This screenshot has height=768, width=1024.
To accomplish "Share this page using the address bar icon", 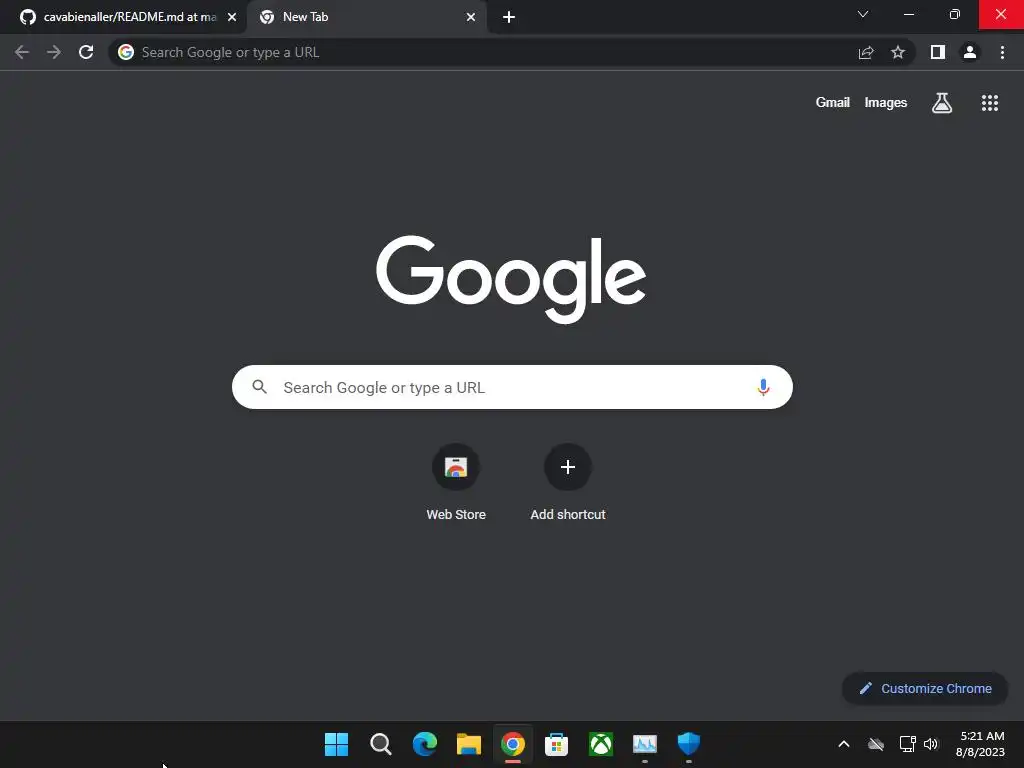I will pos(866,52).
